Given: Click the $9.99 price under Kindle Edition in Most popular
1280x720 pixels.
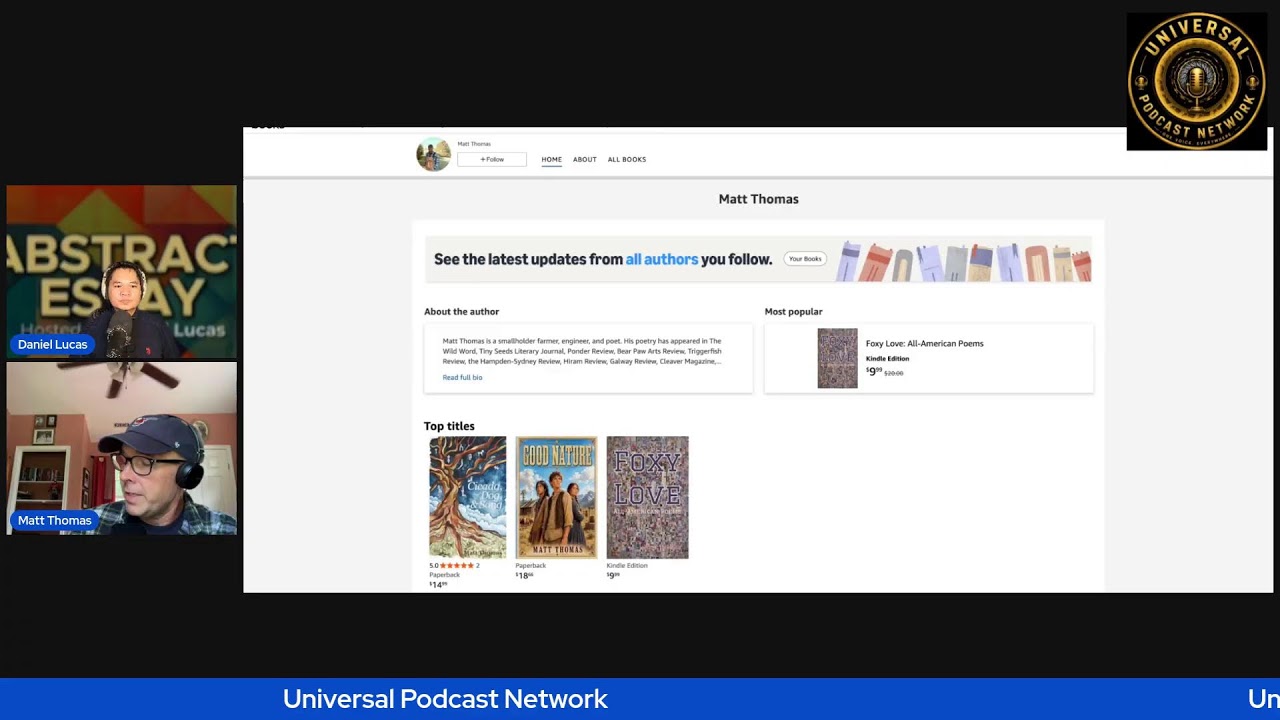Looking at the screenshot, I should click(x=874, y=371).
